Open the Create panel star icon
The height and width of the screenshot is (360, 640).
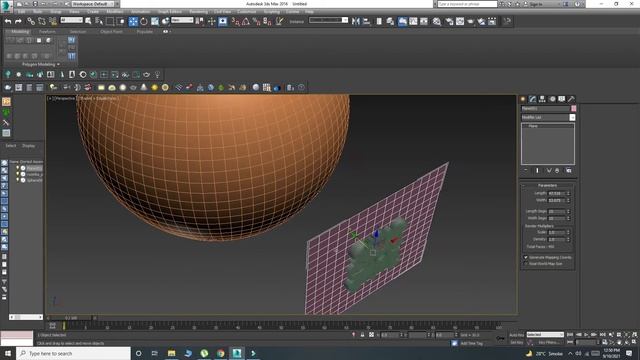click(x=523, y=99)
